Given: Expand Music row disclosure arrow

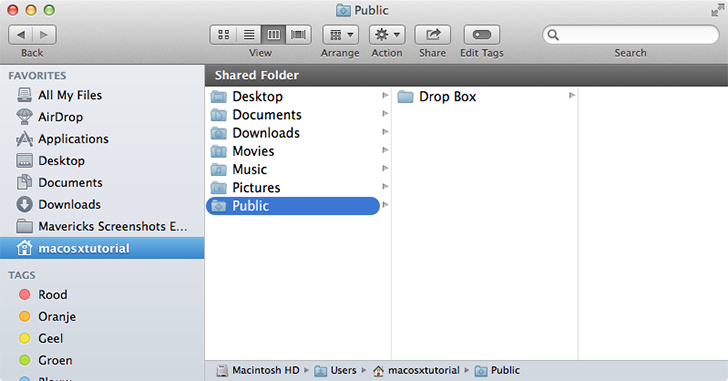Looking at the screenshot, I should point(385,168).
